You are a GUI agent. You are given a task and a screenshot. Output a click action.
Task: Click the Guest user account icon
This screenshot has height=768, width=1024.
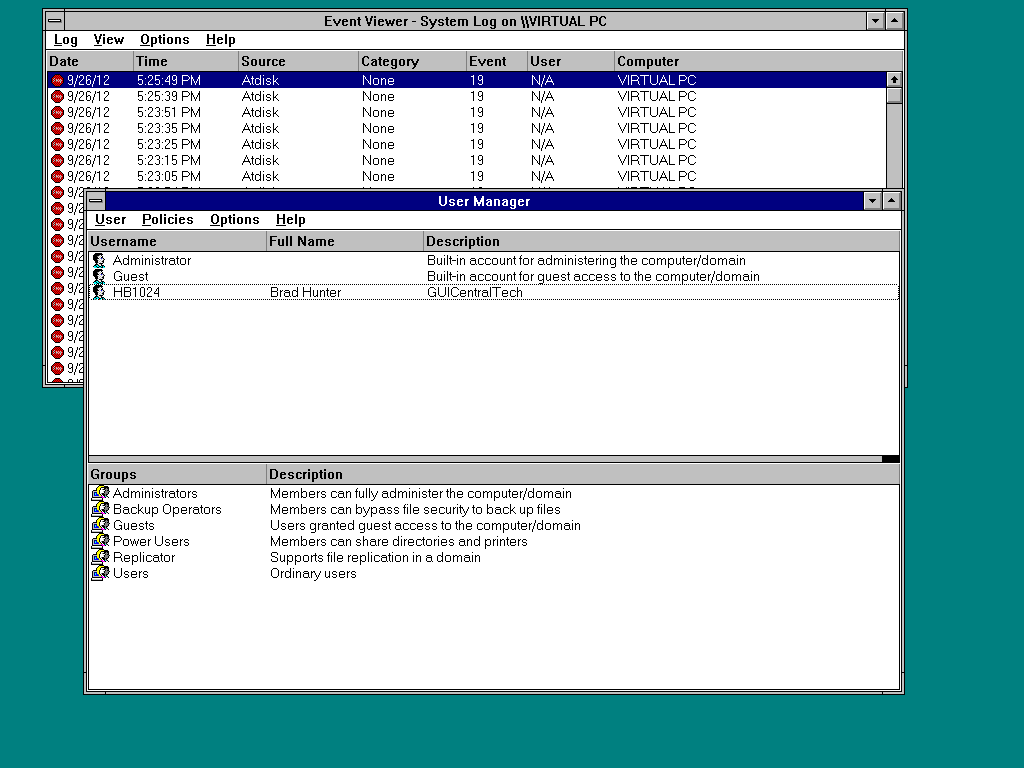(99, 276)
